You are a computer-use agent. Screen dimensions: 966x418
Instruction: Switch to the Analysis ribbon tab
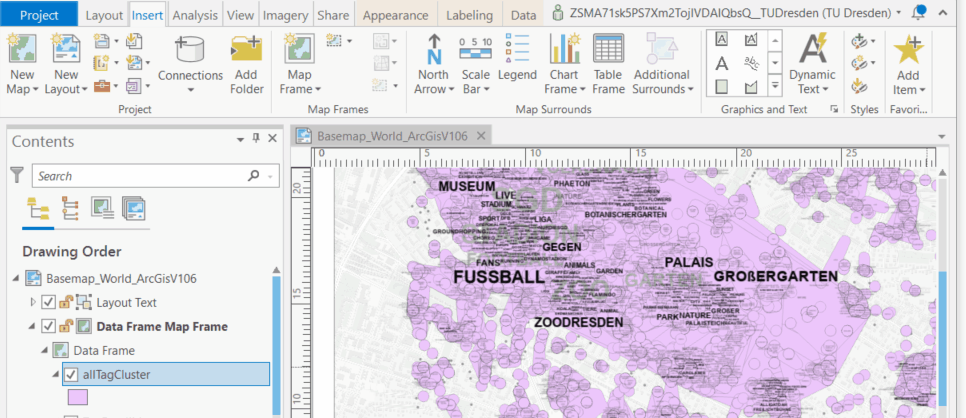[x=195, y=15]
